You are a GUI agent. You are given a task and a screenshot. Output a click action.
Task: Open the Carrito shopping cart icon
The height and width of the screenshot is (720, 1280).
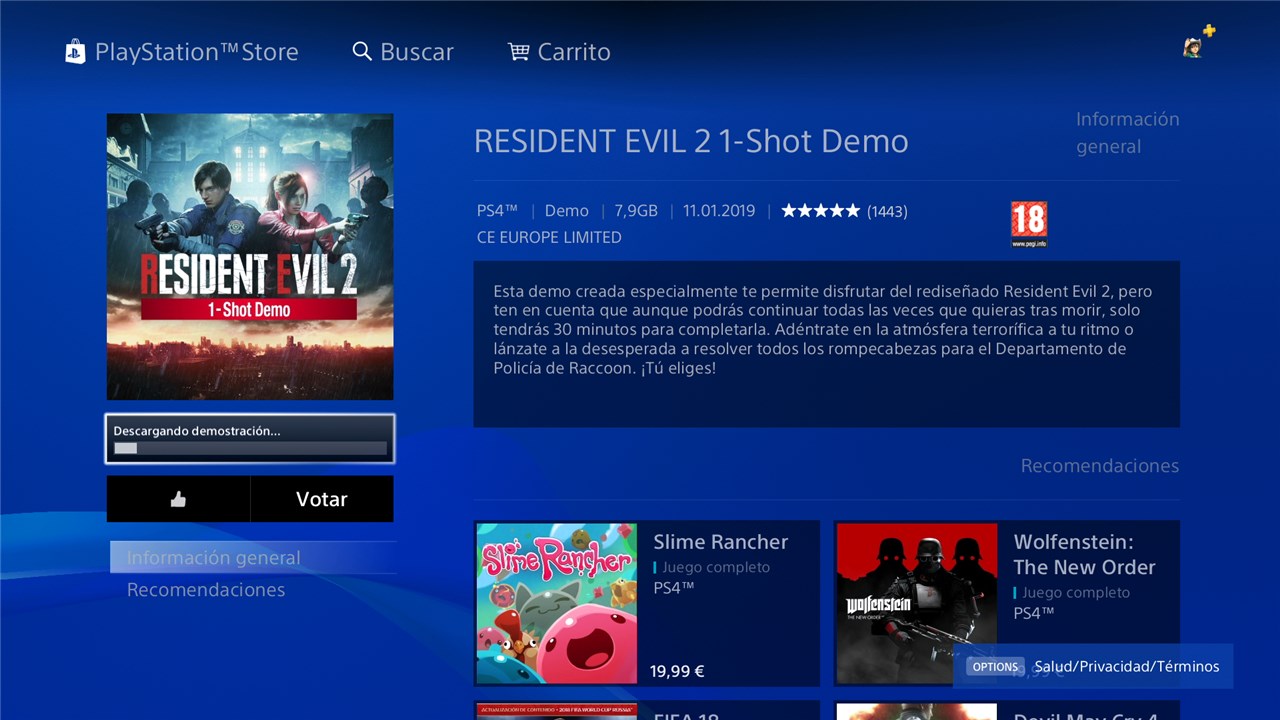tap(518, 51)
